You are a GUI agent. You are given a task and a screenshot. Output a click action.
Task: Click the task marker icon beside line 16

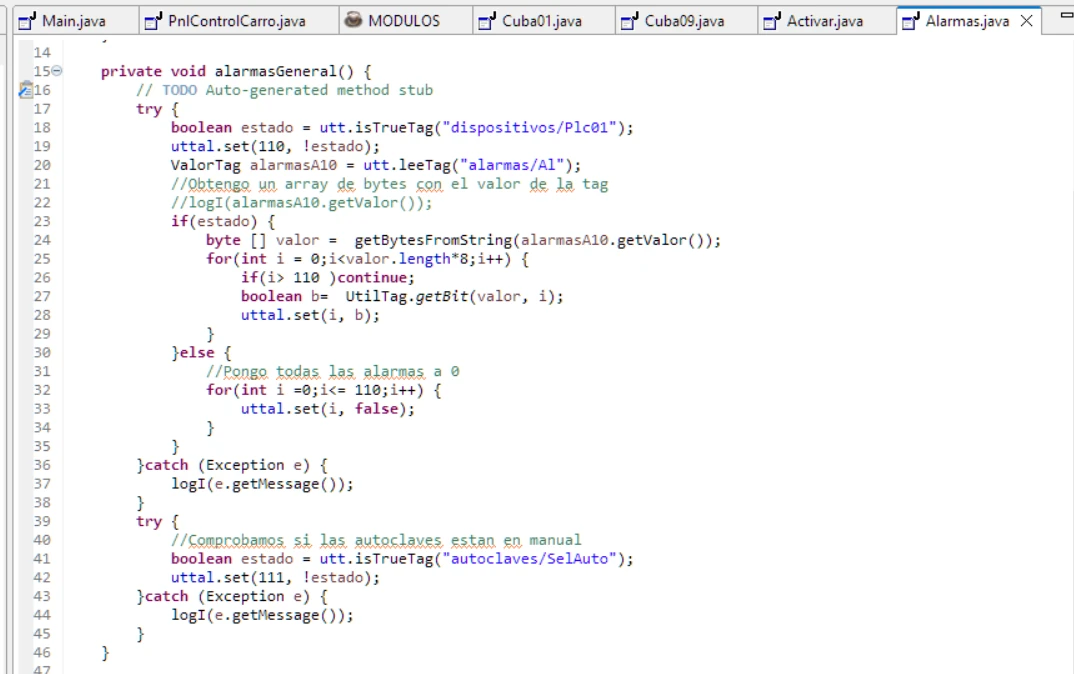pos(26,90)
